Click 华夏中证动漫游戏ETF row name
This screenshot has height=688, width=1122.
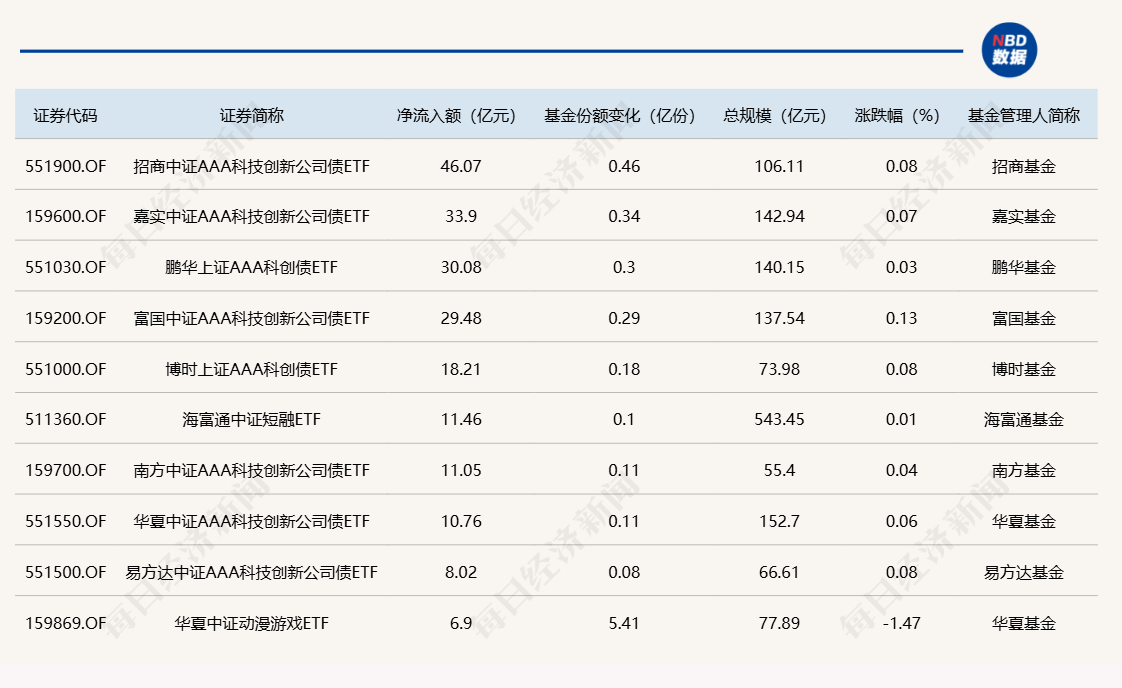[x=248, y=623]
